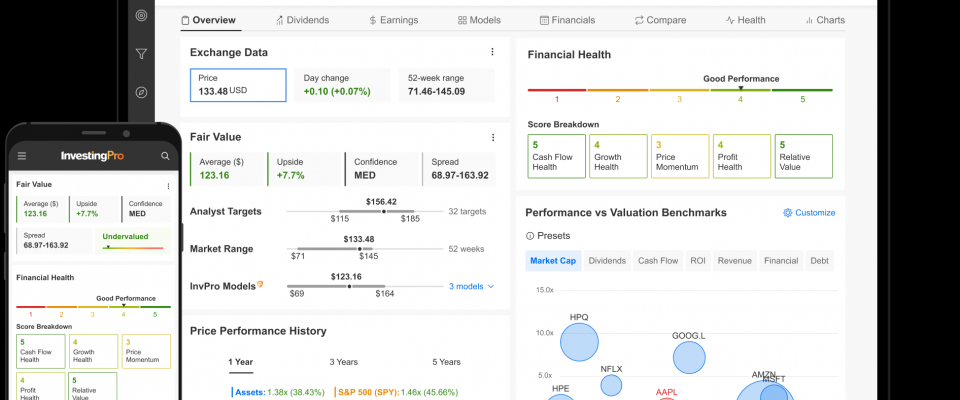Click Profit Health score card on desktop
The width and height of the screenshot is (960, 400).
coord(742,156)
